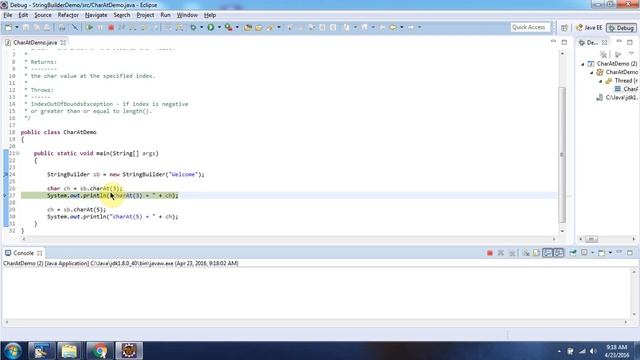Image resolution: width=640 pixels, height=360 pixels.
Task: Switch to the Debug perspective
Action: pyautogui.click(x=621, y=28)
